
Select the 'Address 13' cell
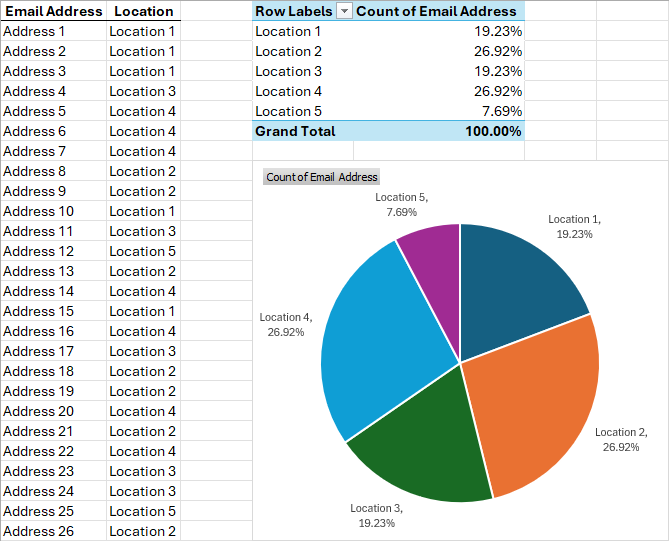pyautogui.click(x=53, y=271)
